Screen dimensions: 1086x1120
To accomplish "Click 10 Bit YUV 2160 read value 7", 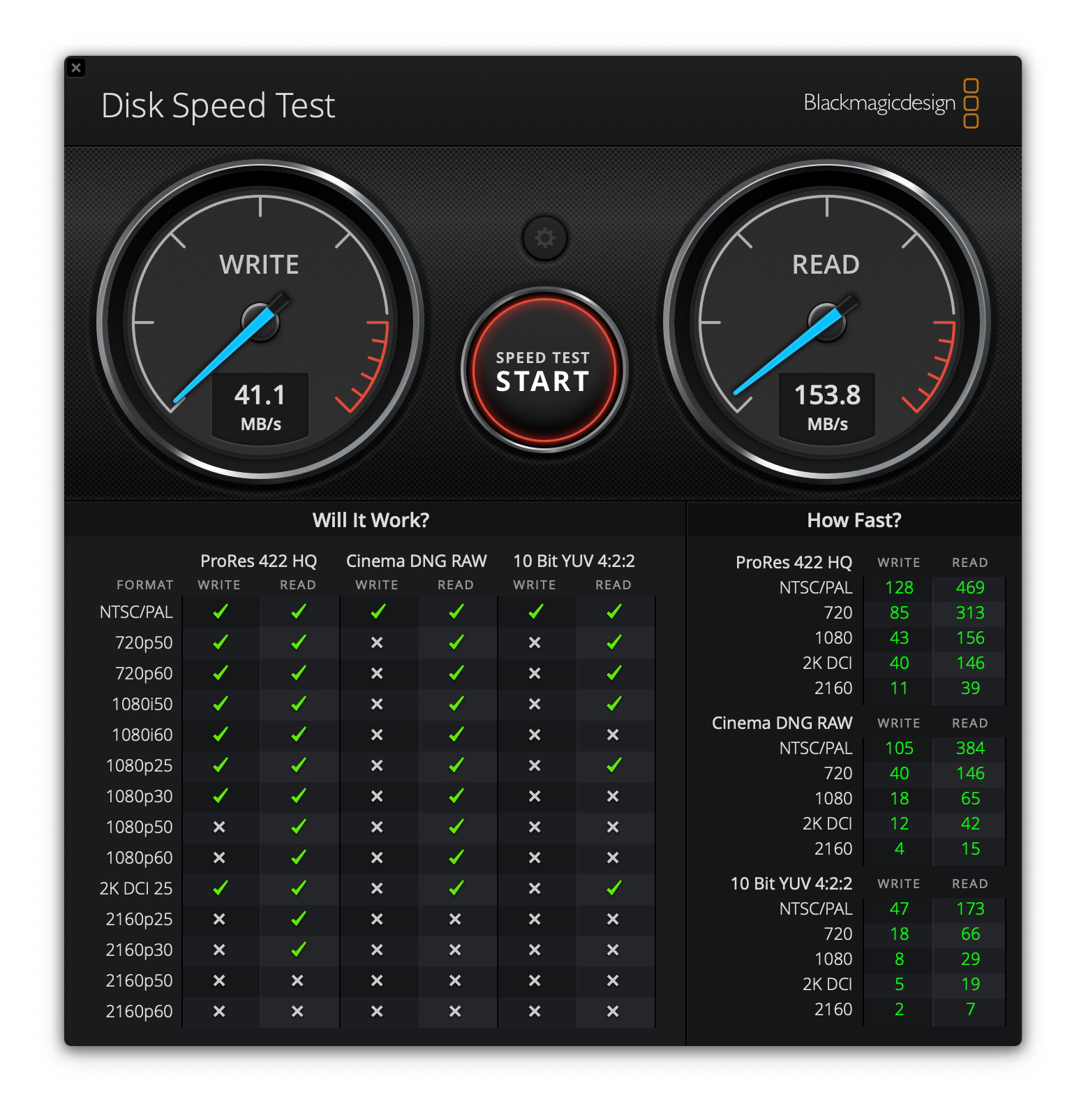I will (970, 1010).
